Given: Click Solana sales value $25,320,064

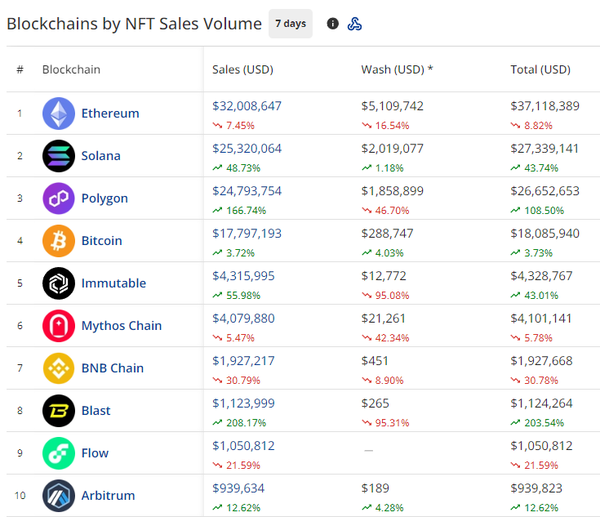Looking at the screenshot, I should [247, 148].
